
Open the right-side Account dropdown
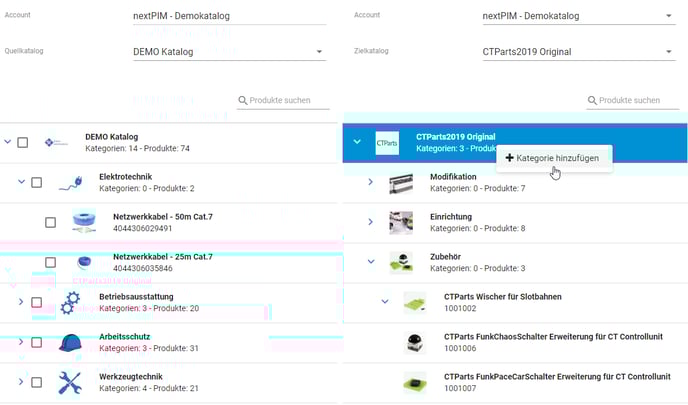(x=579, y=16)
